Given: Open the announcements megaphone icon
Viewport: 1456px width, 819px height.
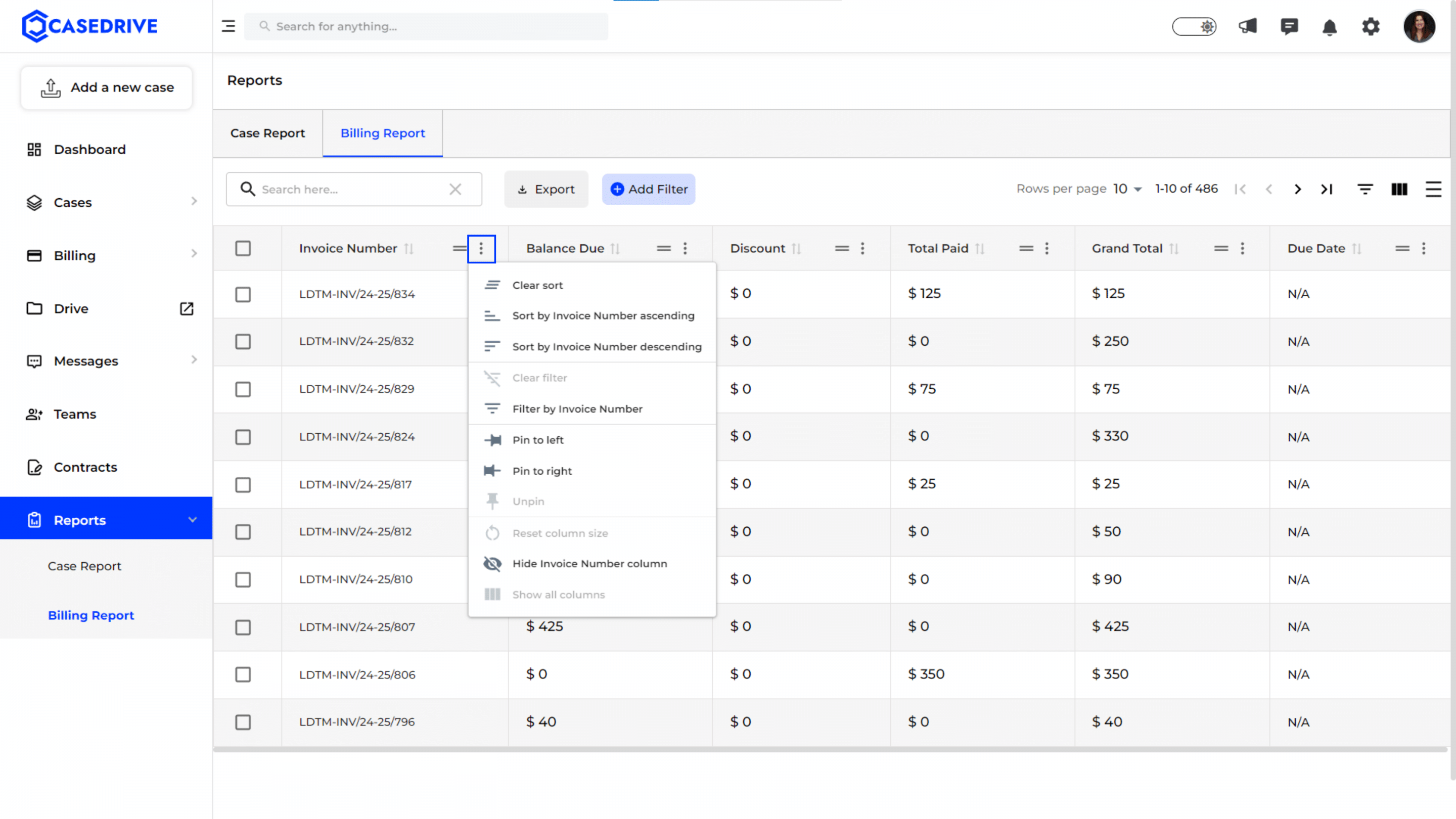Looking at the screenshot, I should (1247, 26).
